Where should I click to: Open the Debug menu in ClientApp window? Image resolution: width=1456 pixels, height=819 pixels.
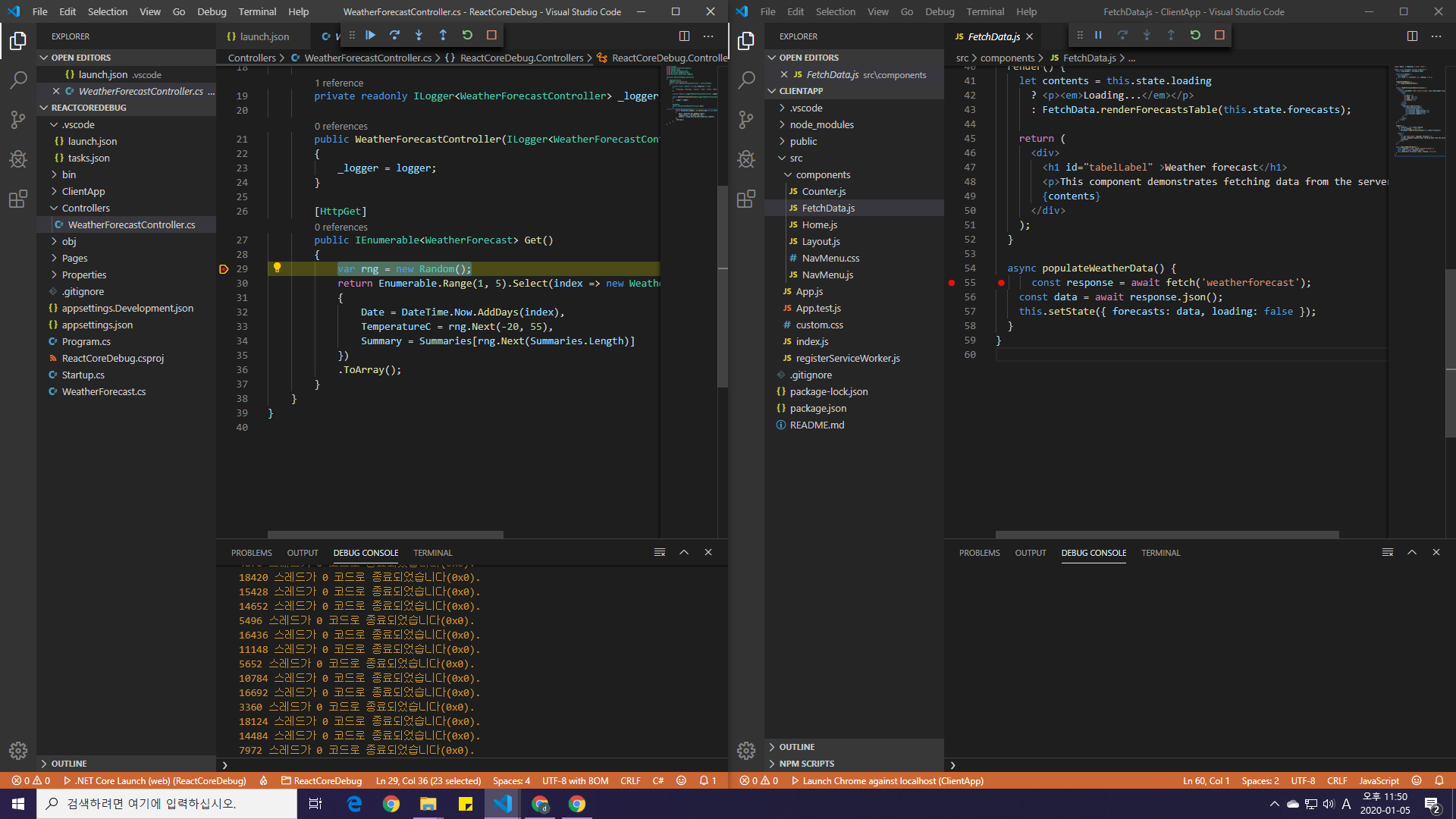coord(940,11)
